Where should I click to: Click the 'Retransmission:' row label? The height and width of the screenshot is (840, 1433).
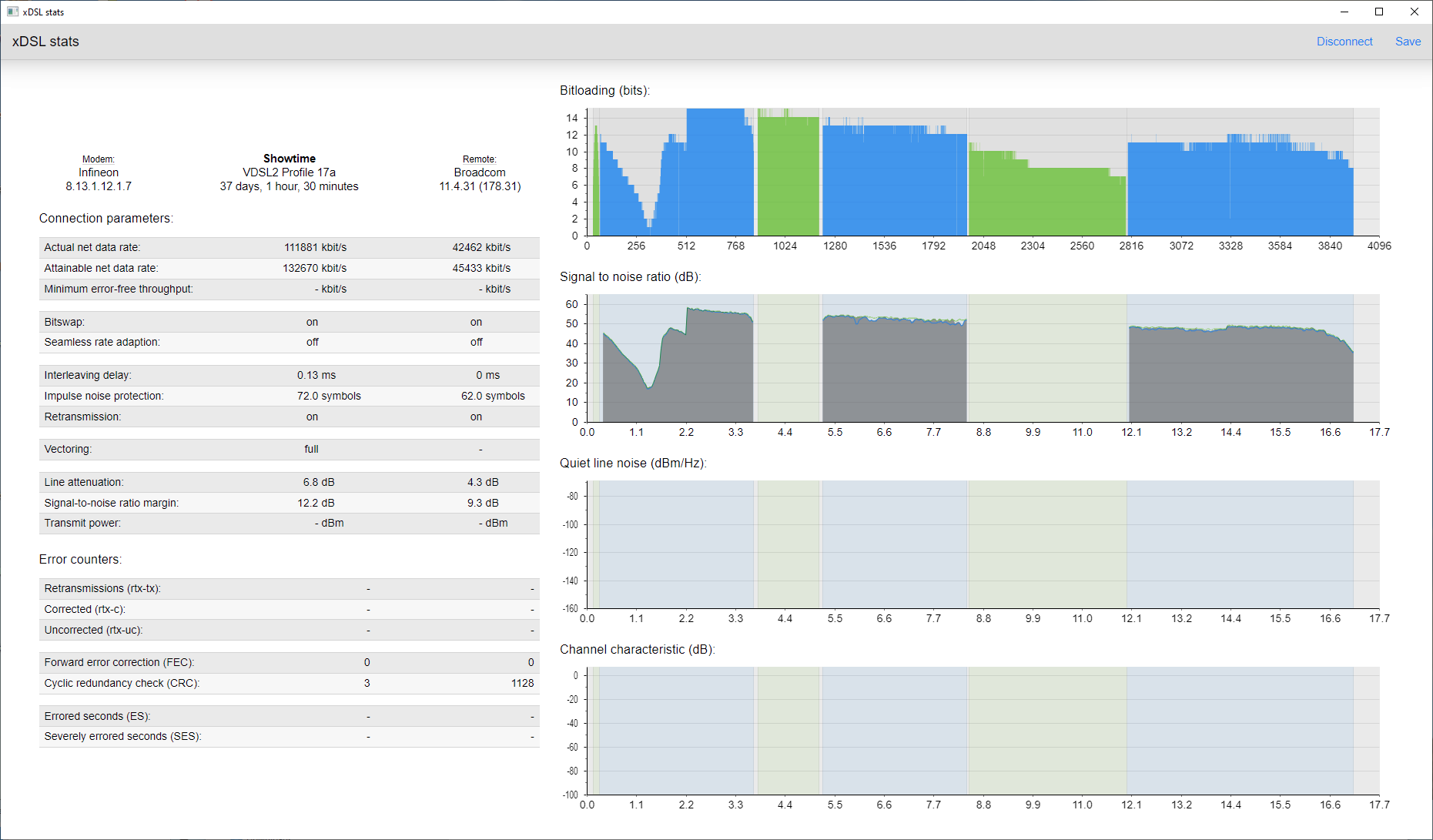click(x=82, y=417)
